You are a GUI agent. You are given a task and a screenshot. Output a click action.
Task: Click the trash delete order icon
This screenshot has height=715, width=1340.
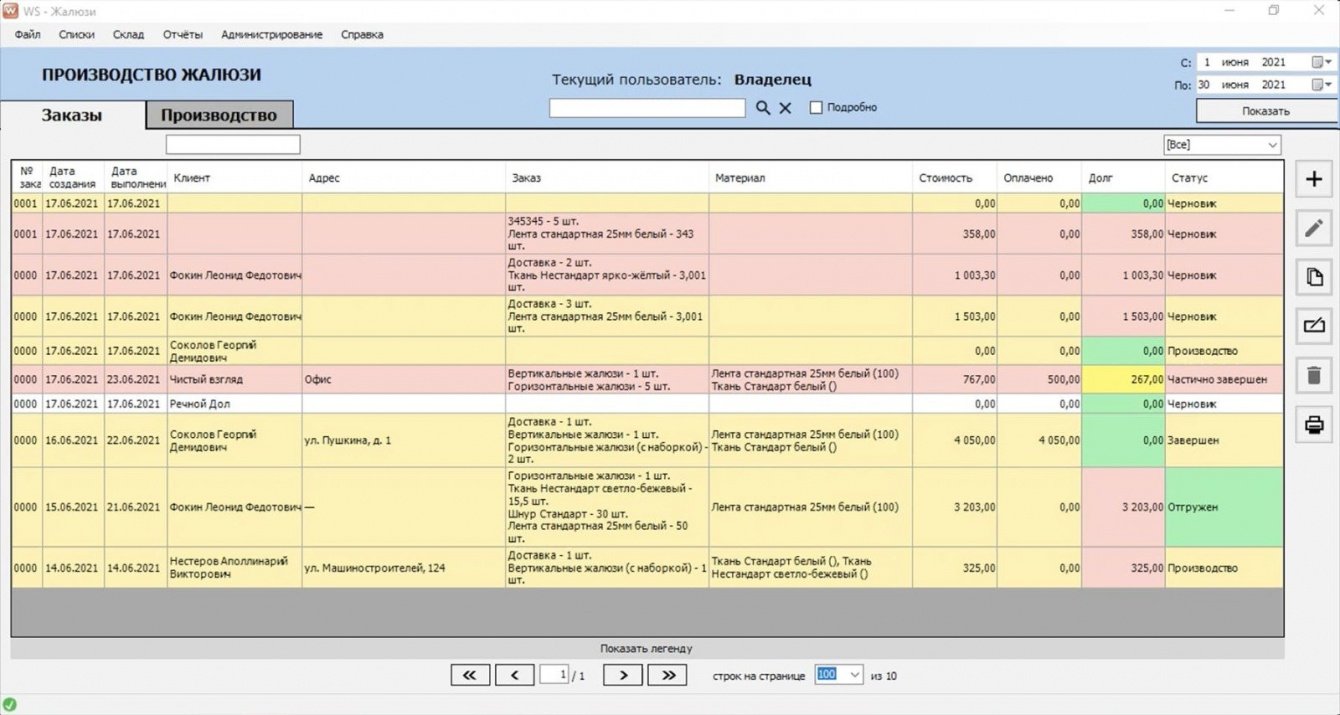pyautogui.click(x=1314, y=376)
